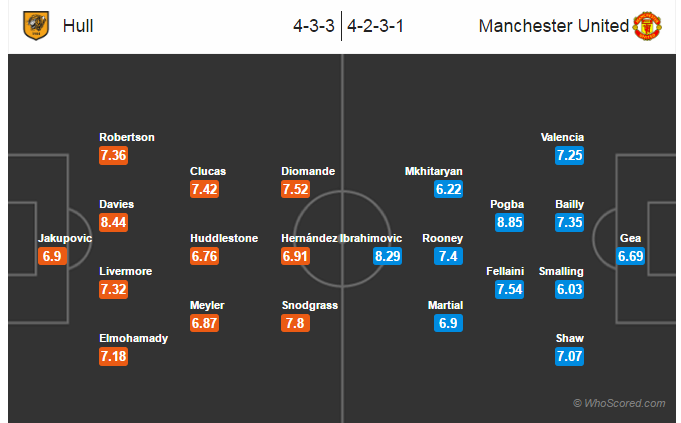The image size is (681, 423).
Task: Select Davies' 8.44 rating badge
Action: [x=113, y=222]
